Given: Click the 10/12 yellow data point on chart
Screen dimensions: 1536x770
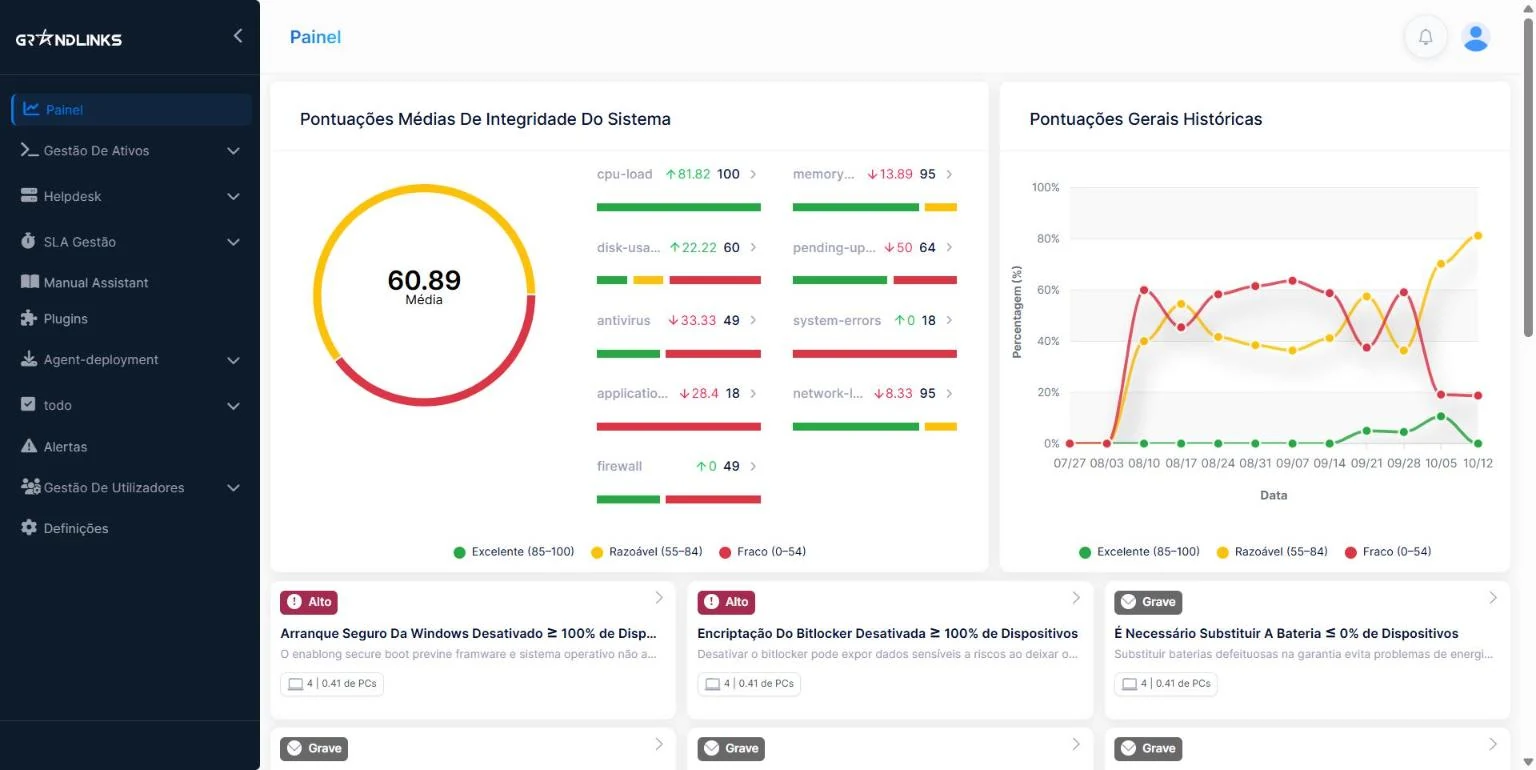Looking at the screenshot, I should point(1478,236).
